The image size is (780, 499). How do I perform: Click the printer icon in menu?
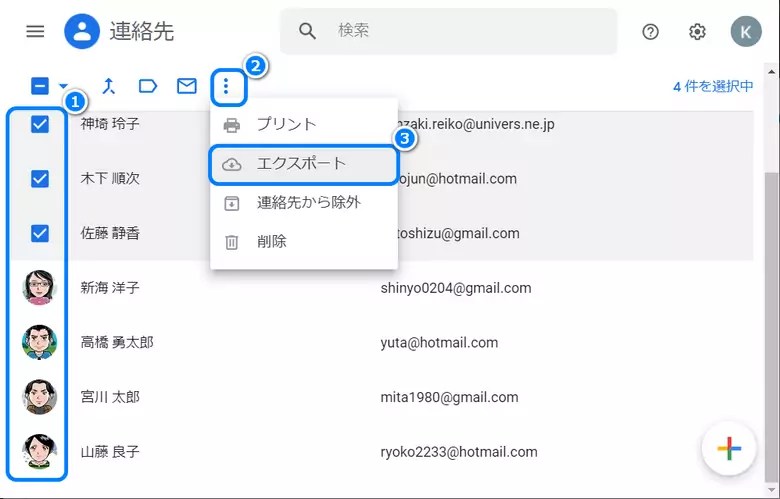231,125
